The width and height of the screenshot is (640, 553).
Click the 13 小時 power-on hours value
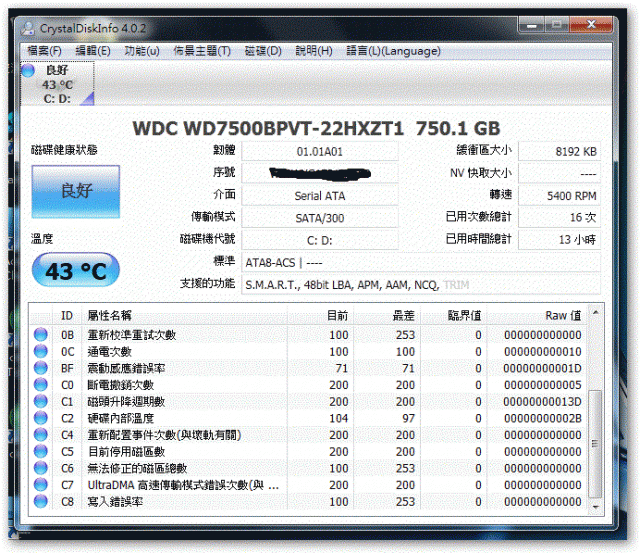(x=559, y=240)
